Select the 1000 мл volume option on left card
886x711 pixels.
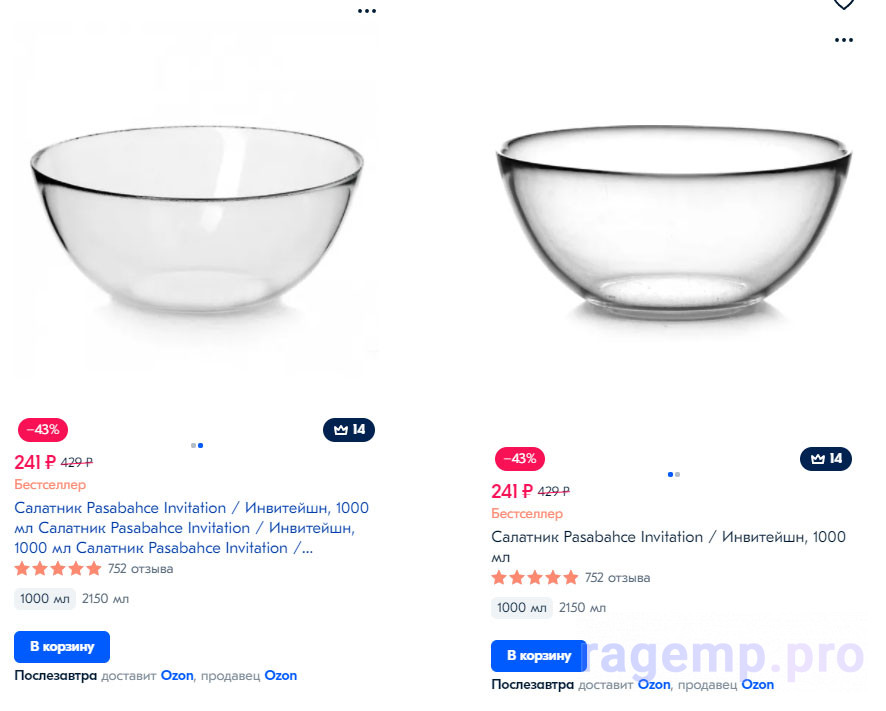(45, 599)
